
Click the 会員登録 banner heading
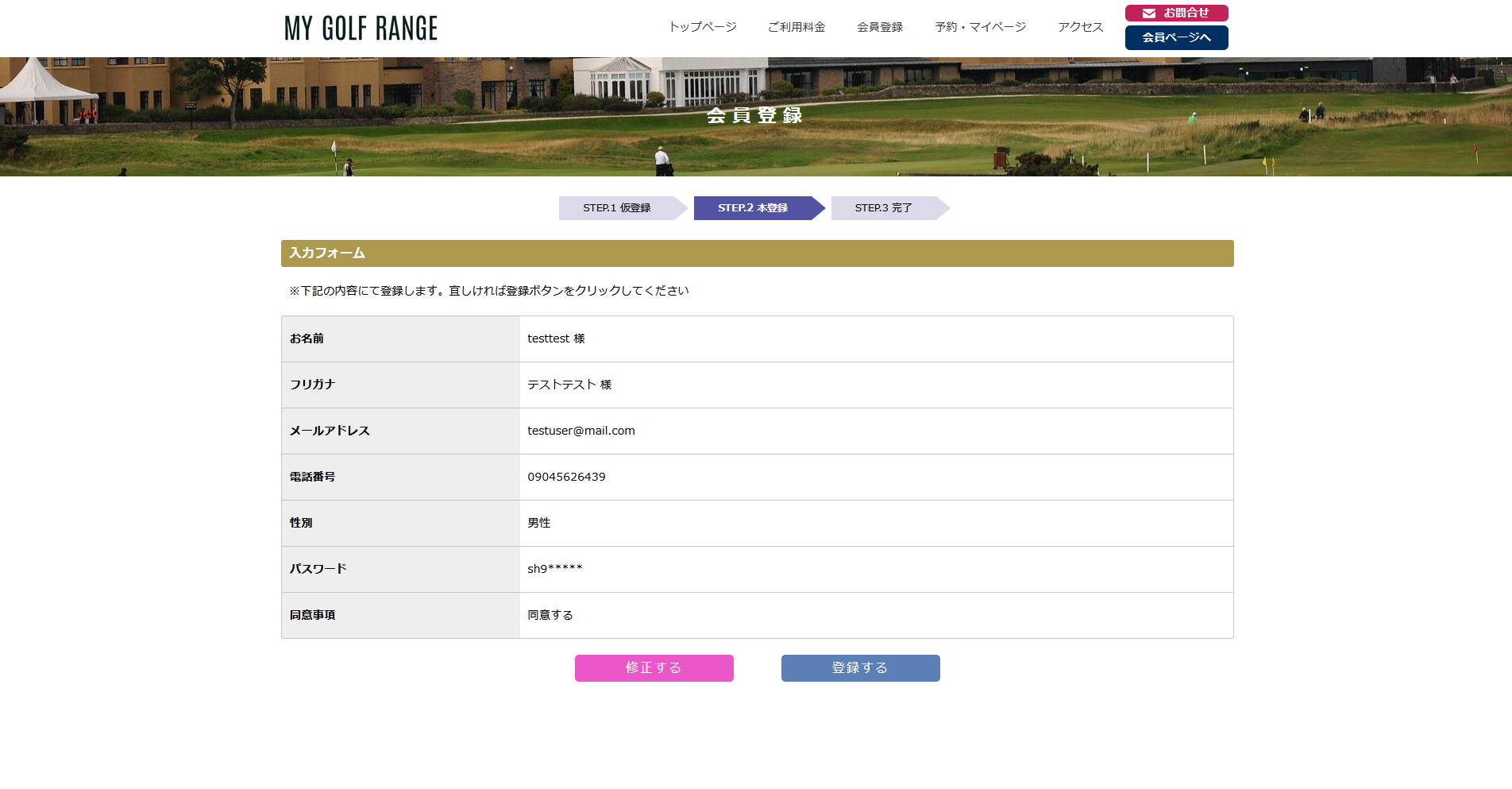pos(754,116)
